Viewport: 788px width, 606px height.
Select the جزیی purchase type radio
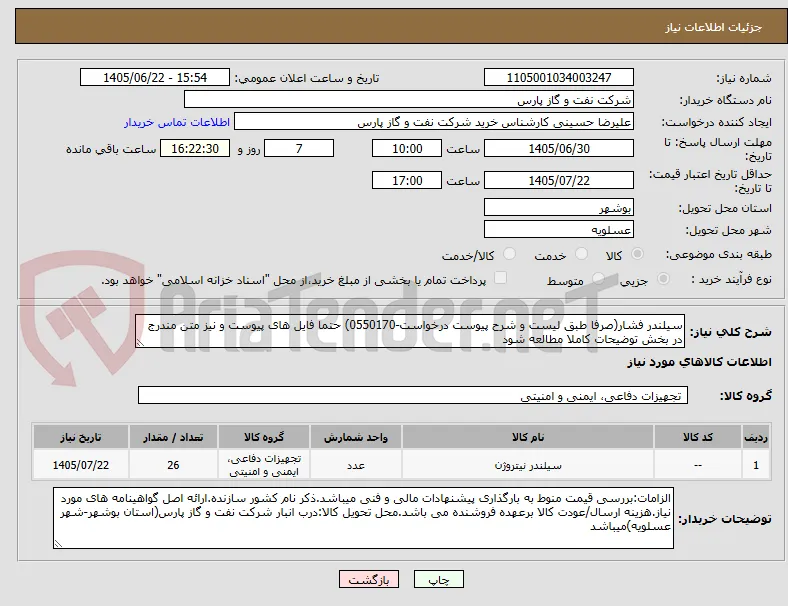[663, 278]
